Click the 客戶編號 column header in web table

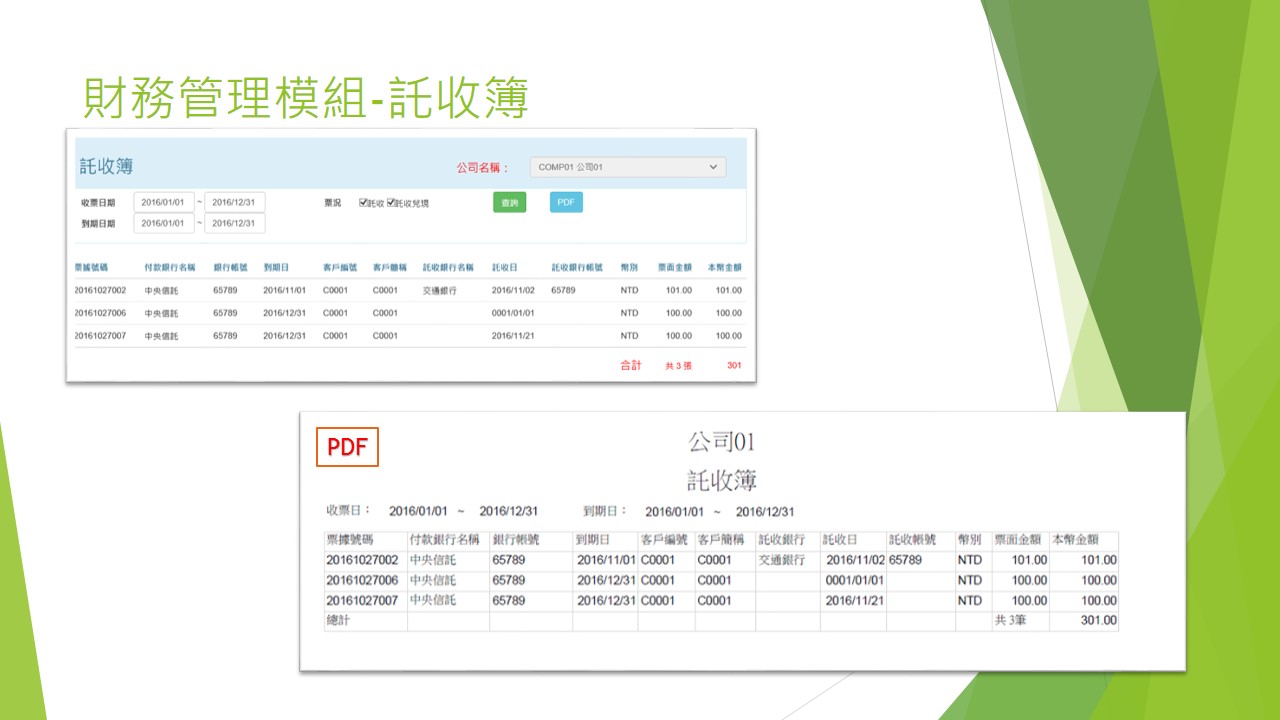[x=340, y=268]
